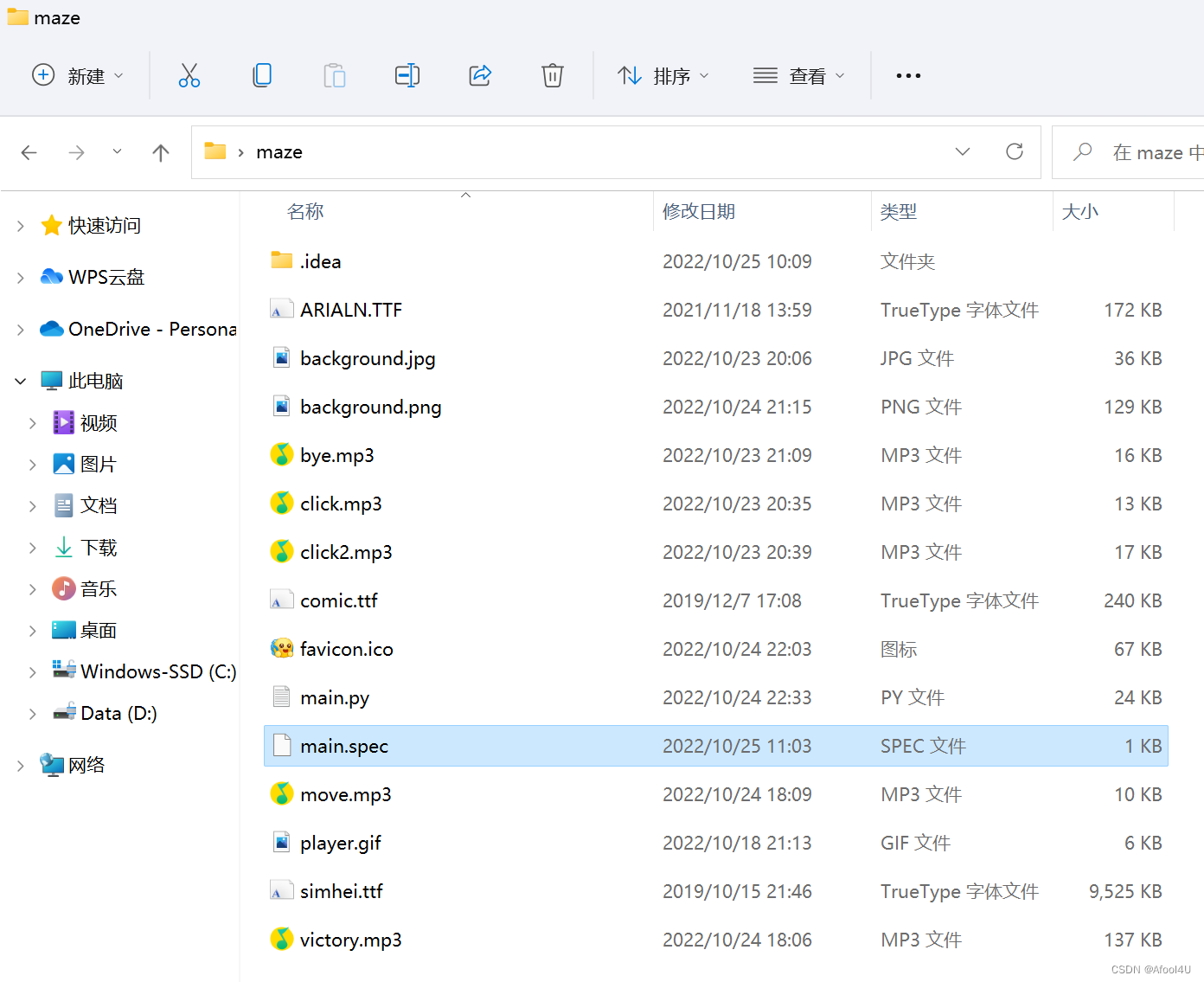1204x982 pixels.
Task: Click the Share icon in toolbar
Action: coord(480,76)
